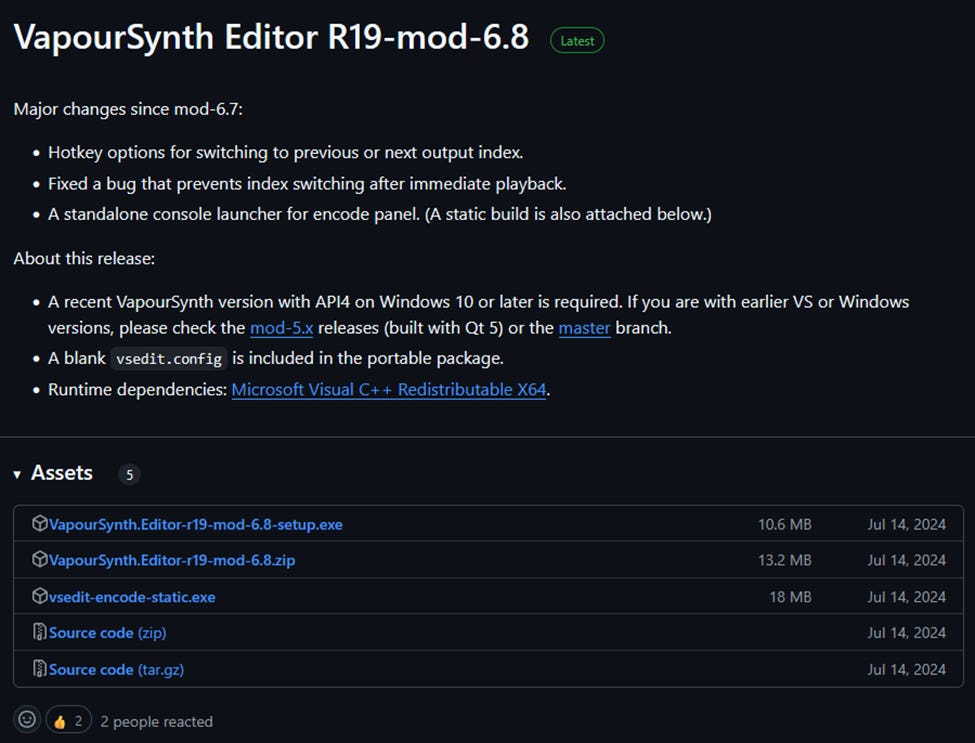Click the 13.2 MB file size
The image size is (975, 743).
click(784, 560)
